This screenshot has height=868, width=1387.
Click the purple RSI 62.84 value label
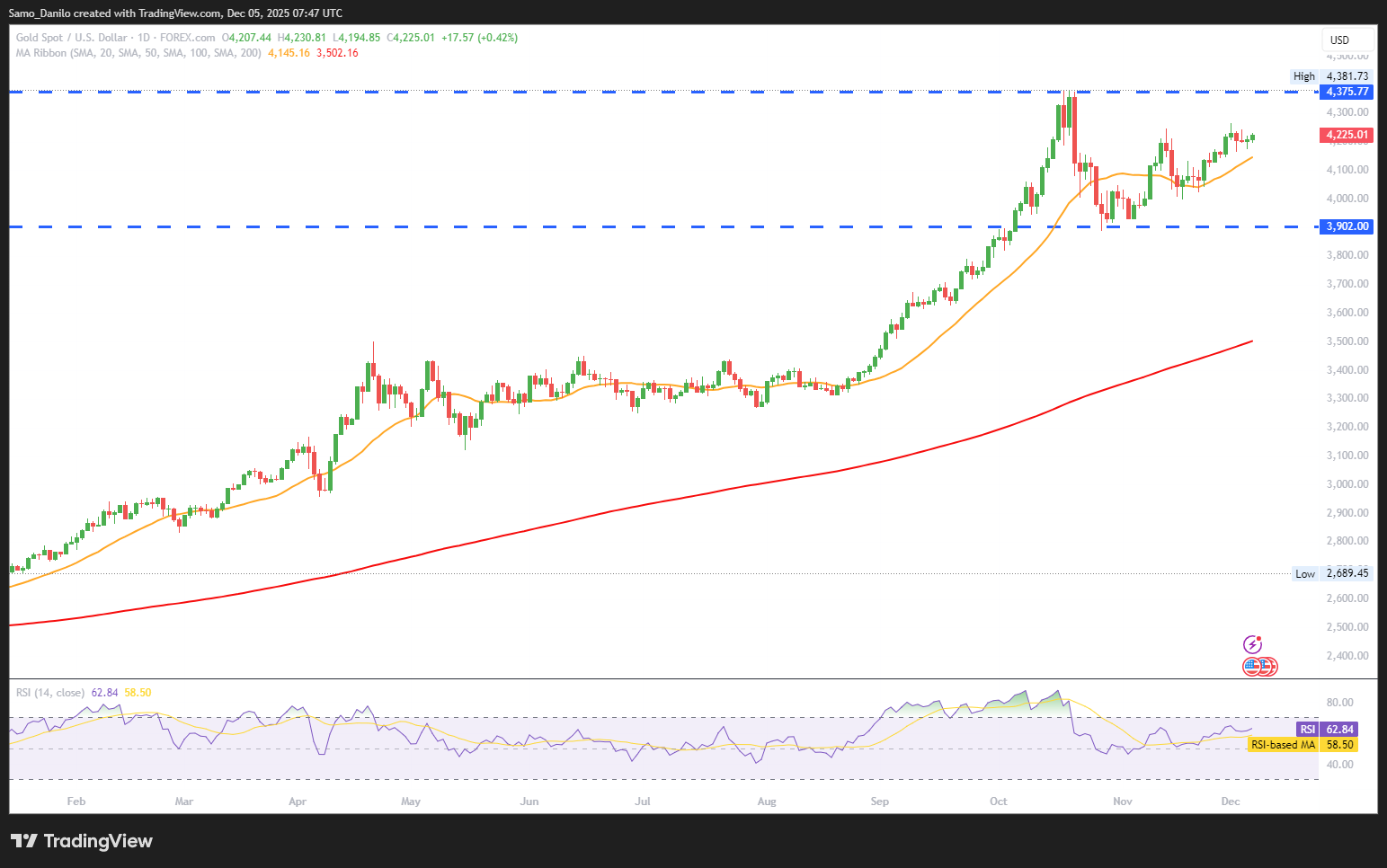(1327, 730)
